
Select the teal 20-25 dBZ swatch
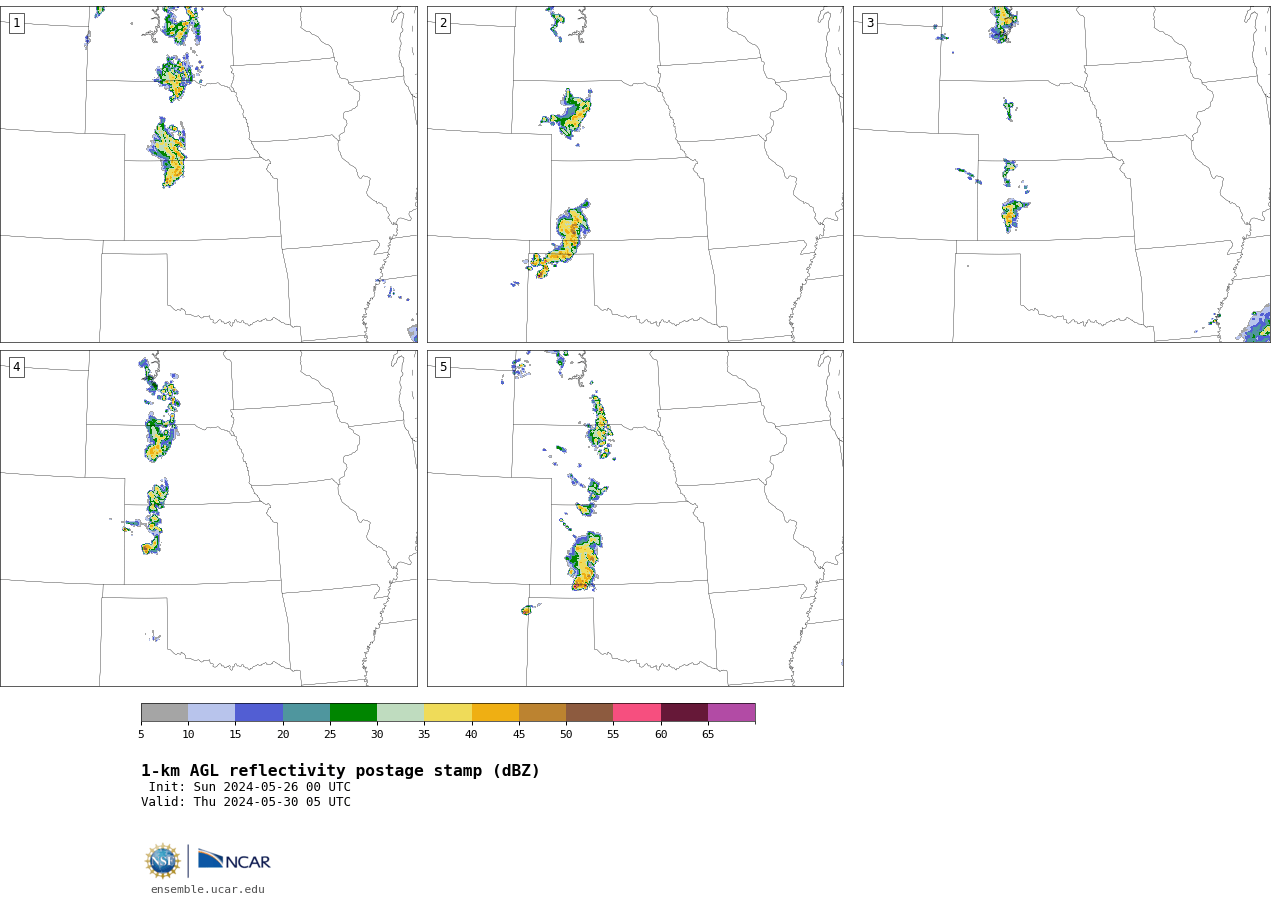[306, 713]
